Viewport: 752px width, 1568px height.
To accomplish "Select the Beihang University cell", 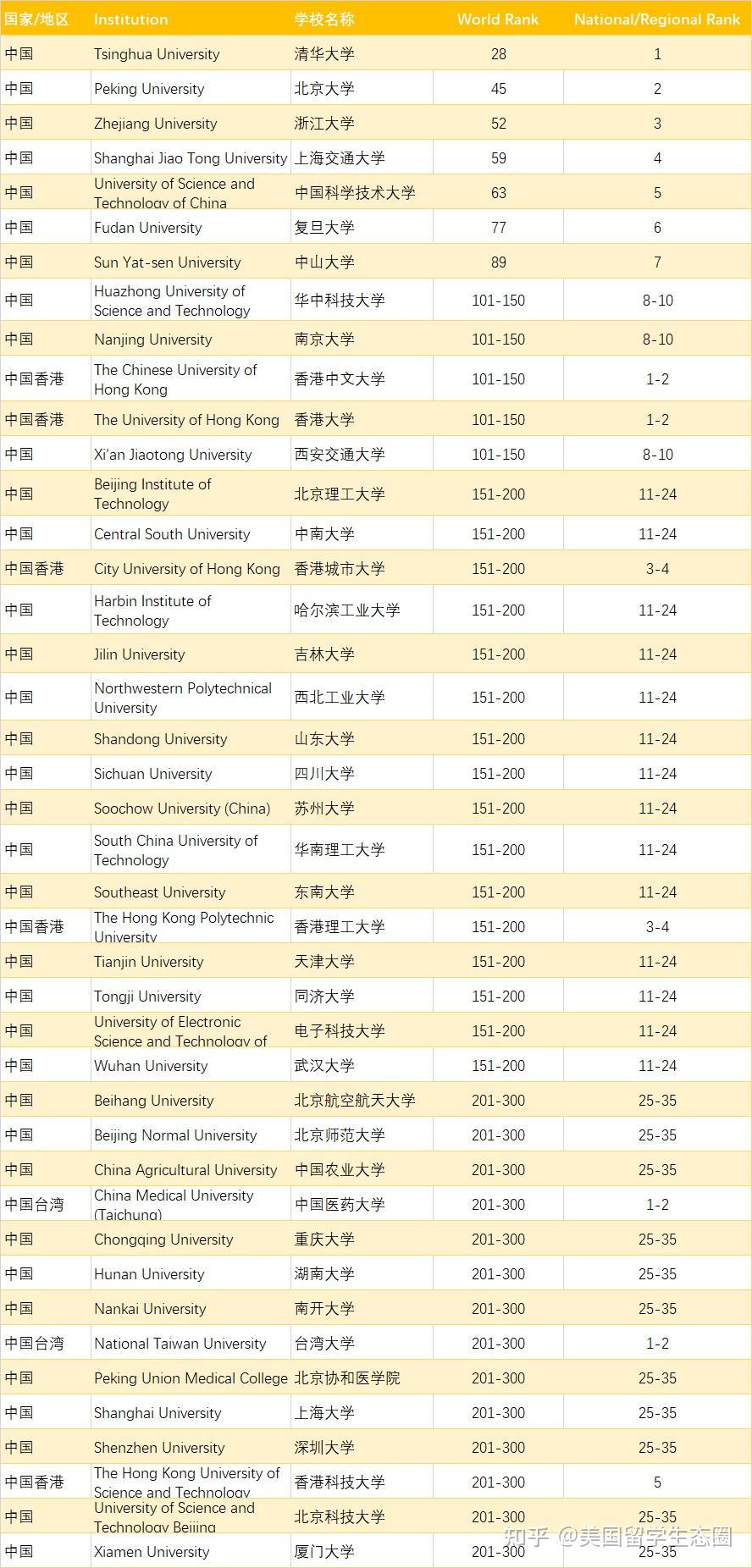I will pos(191,1101).
